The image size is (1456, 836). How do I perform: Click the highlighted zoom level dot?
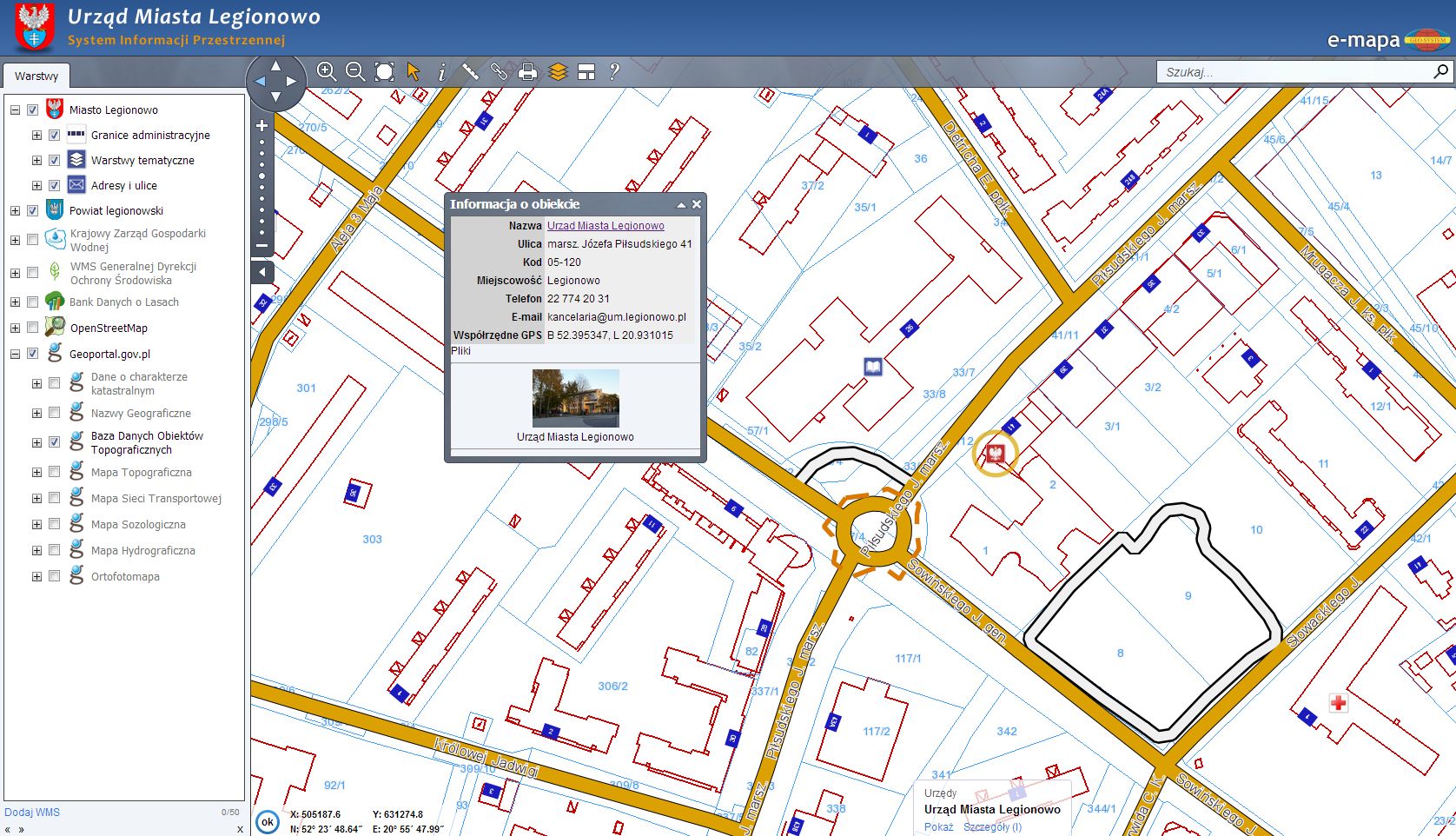pos(261,176)
